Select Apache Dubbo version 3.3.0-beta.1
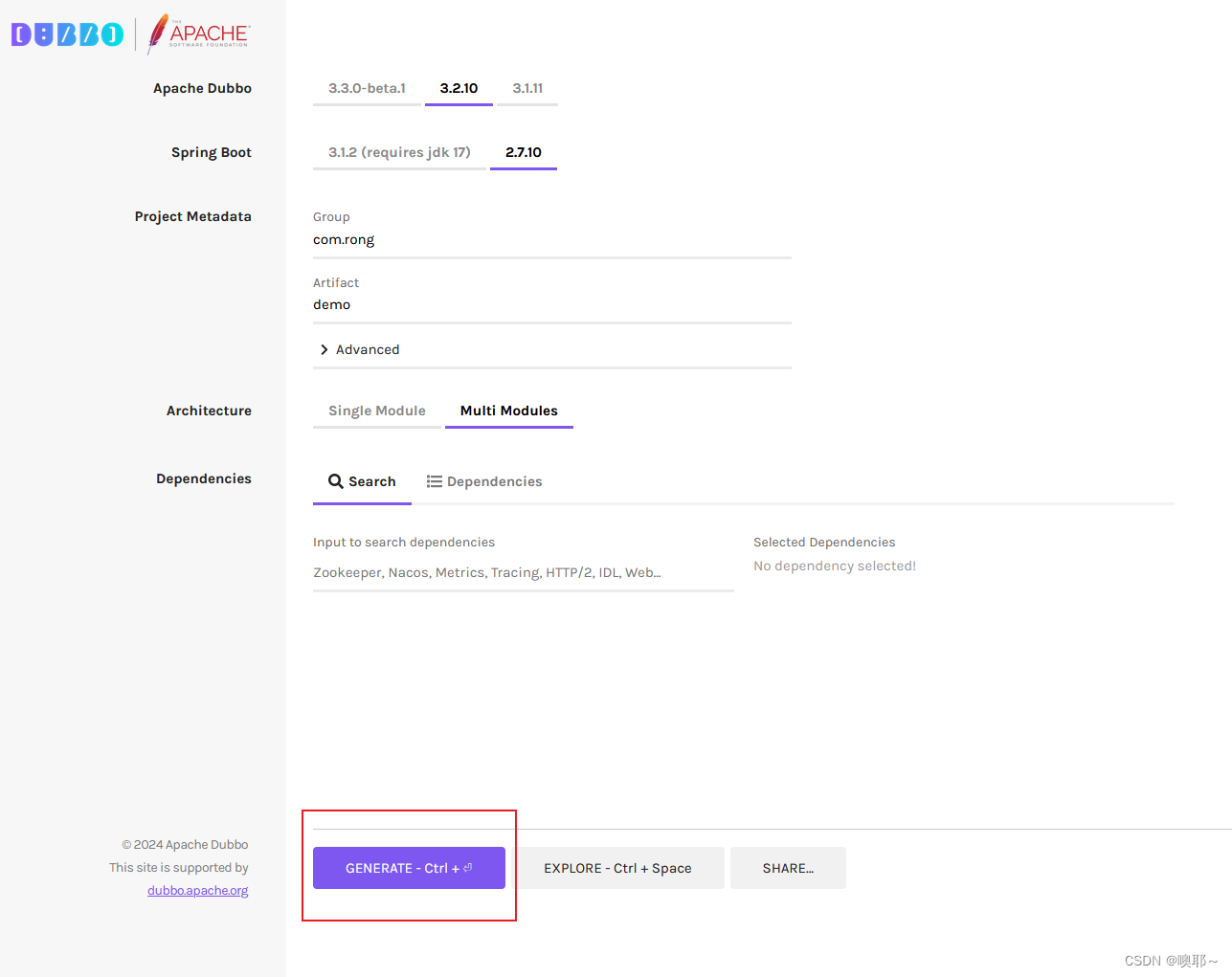 (x=367, y=88)
